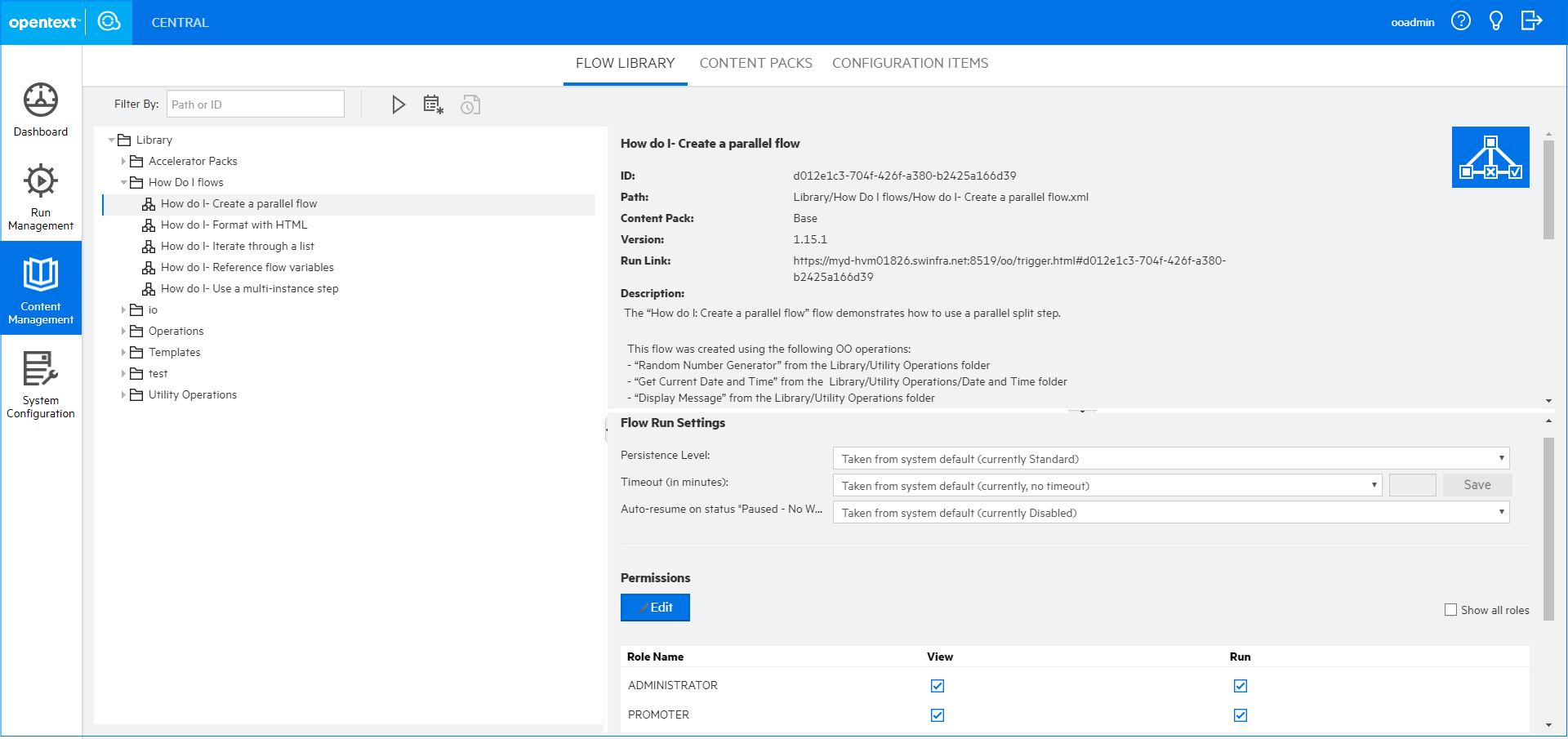Open the Persistence Level dropdown

(x=1501, y=457)
